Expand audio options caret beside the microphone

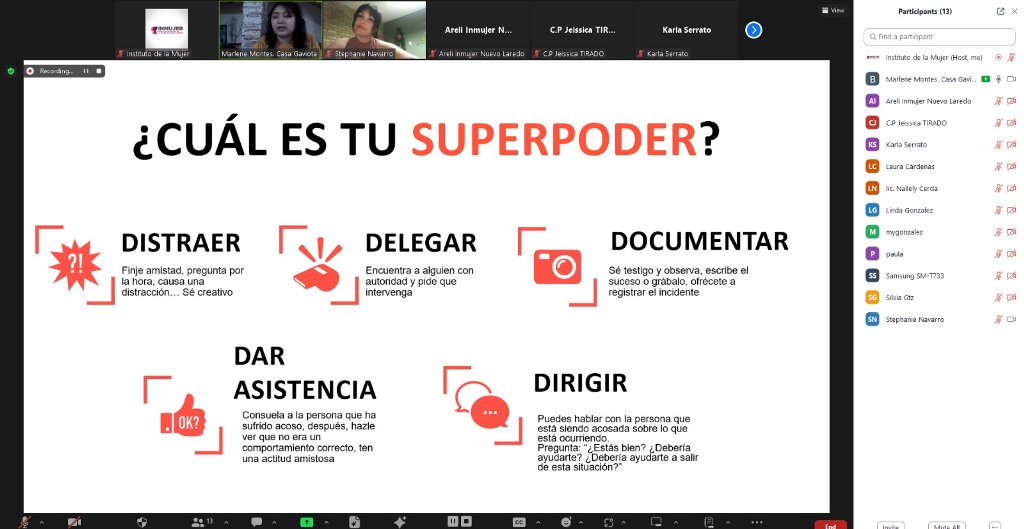[42, 522]
